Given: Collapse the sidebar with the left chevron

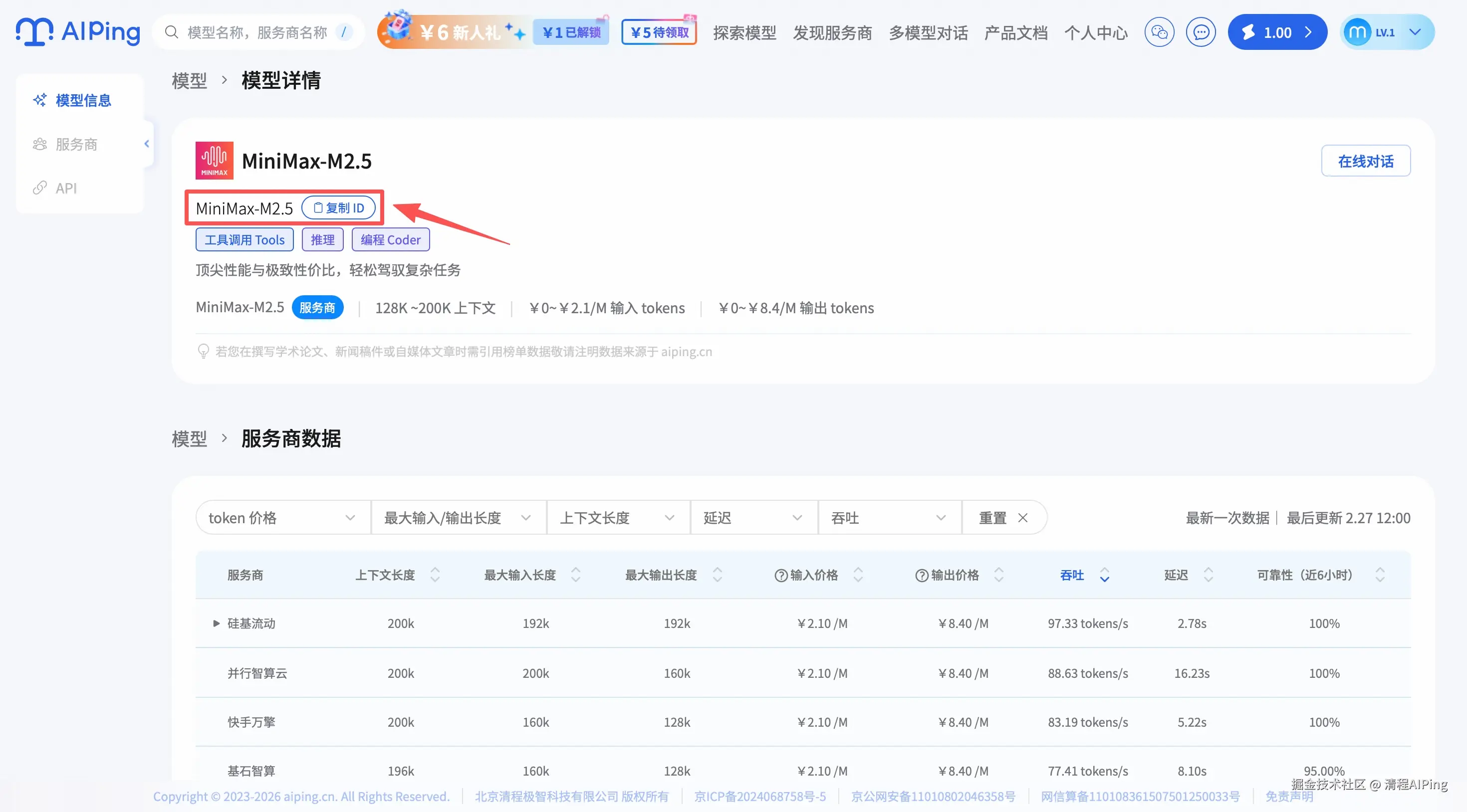Looking at the screenshot, I should [x=147, y=144].
